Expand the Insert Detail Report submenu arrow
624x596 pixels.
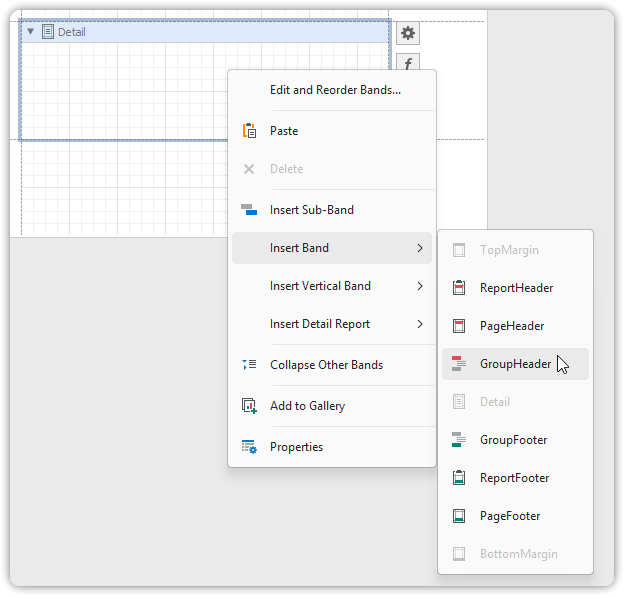tap(420, 324)
